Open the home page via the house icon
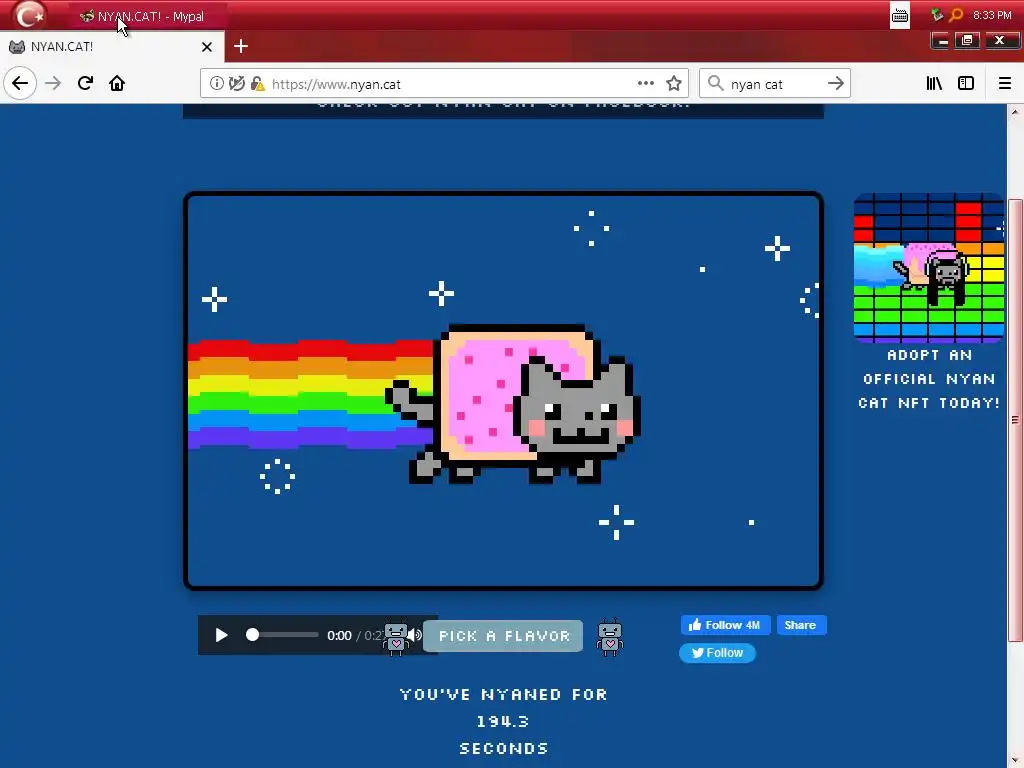Image resolution: width=1024 pixels, height=768 pixels. pyautogui.click(x=117, y=84)
